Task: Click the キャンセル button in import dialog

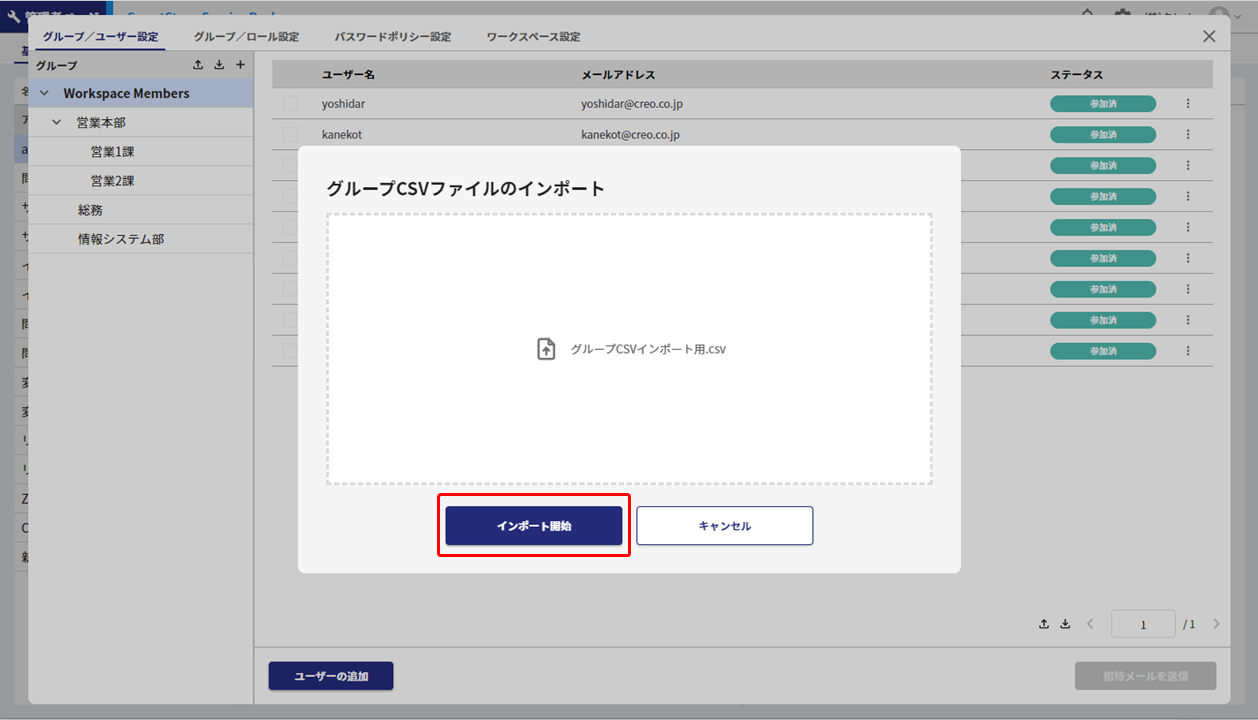Action: (725, 526)
